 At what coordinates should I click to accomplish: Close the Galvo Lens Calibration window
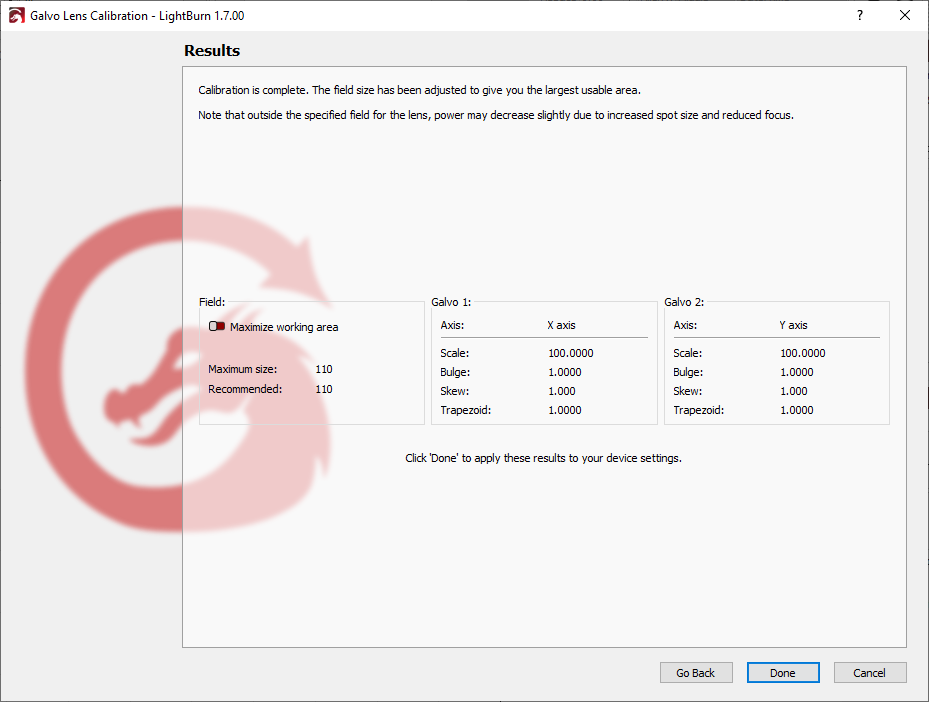click(x=905, y=16)
